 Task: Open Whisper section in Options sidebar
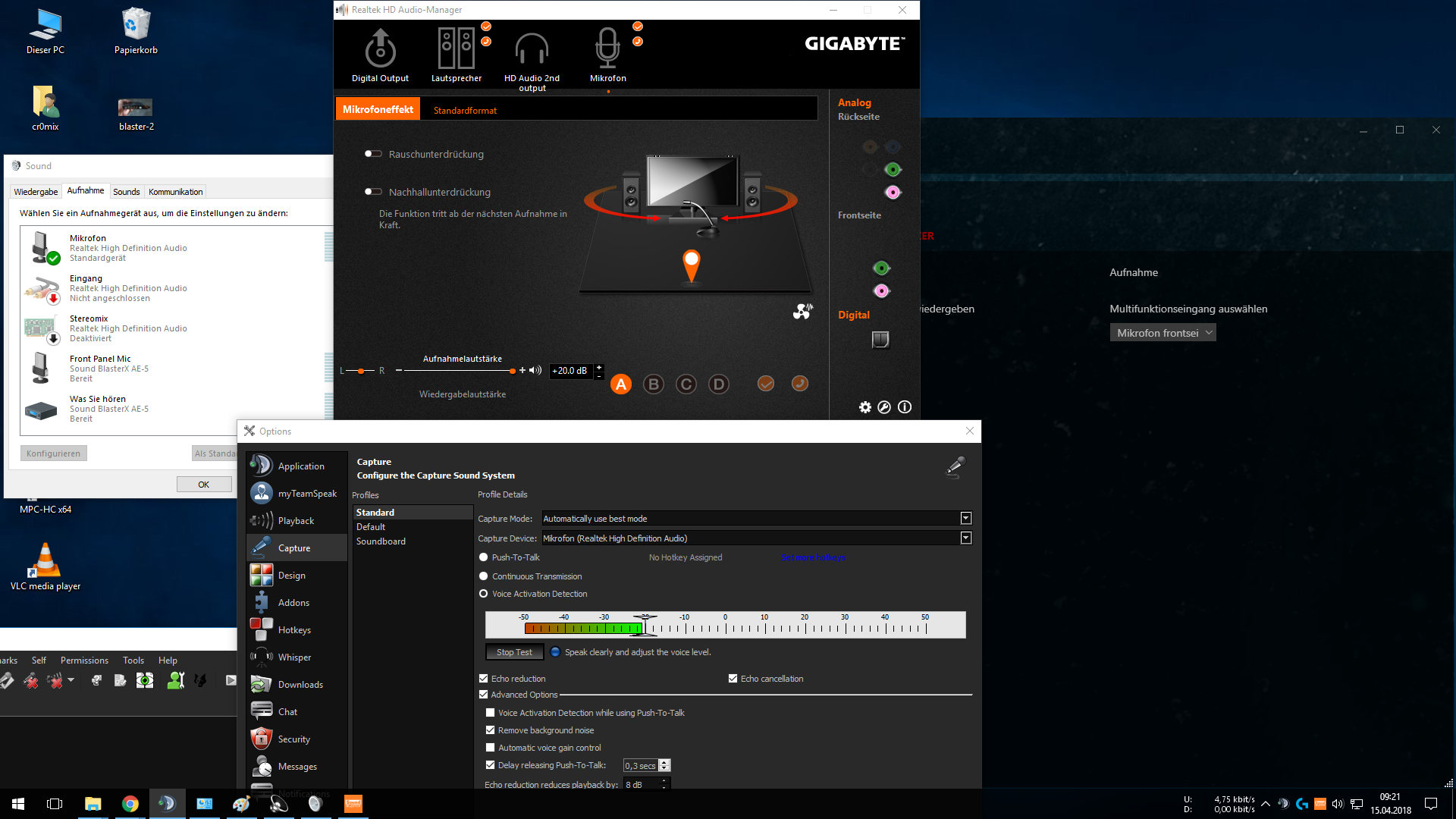click(x=294, y=657)
